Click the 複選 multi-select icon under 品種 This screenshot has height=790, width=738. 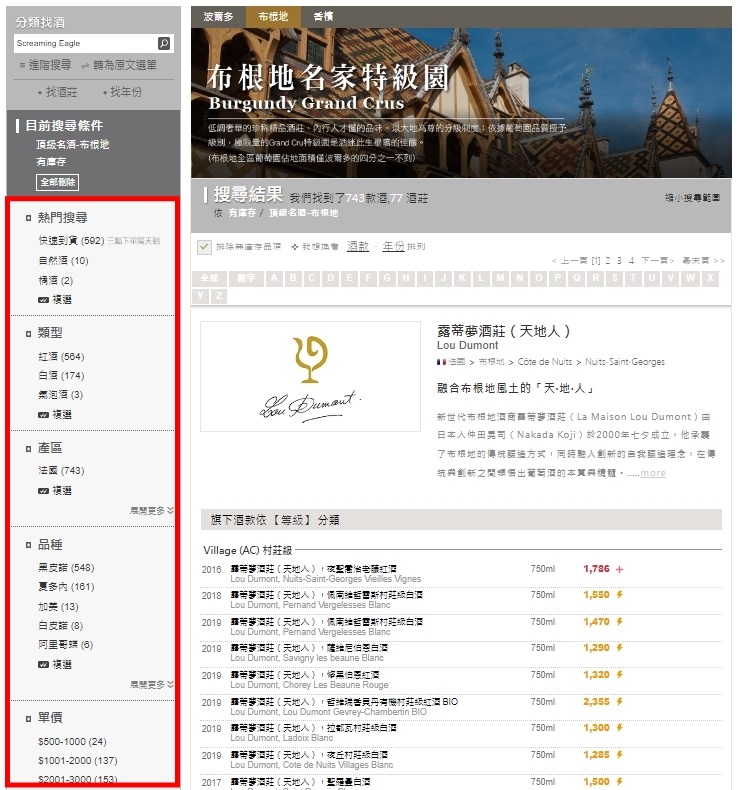[43, 665]
